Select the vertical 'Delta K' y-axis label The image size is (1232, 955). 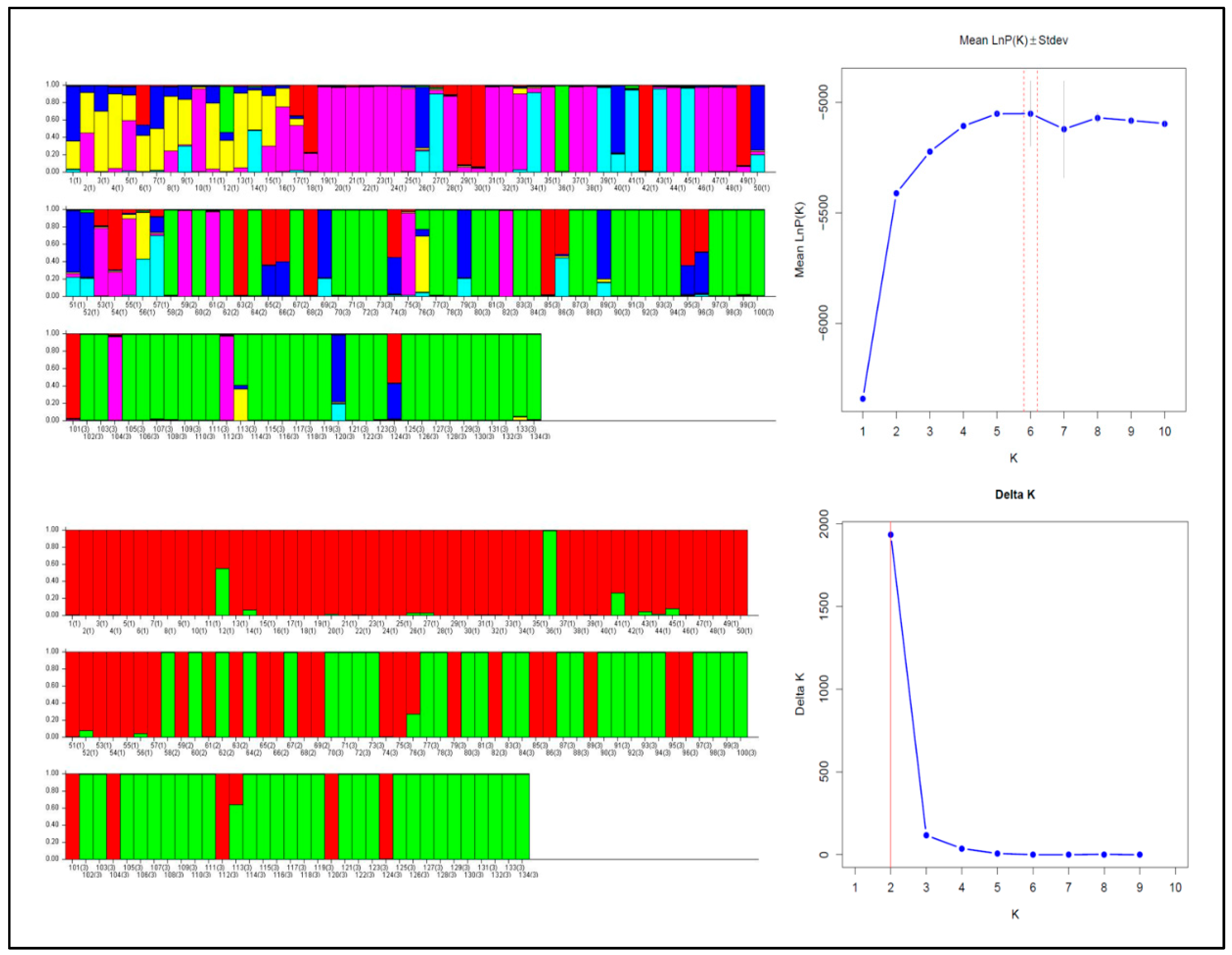point(800,694)
